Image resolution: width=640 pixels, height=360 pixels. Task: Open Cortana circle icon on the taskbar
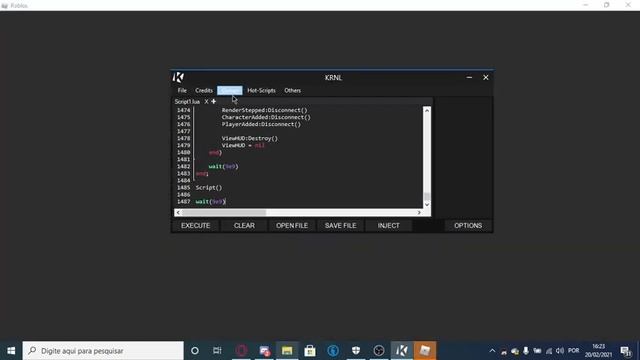point(195,351)
